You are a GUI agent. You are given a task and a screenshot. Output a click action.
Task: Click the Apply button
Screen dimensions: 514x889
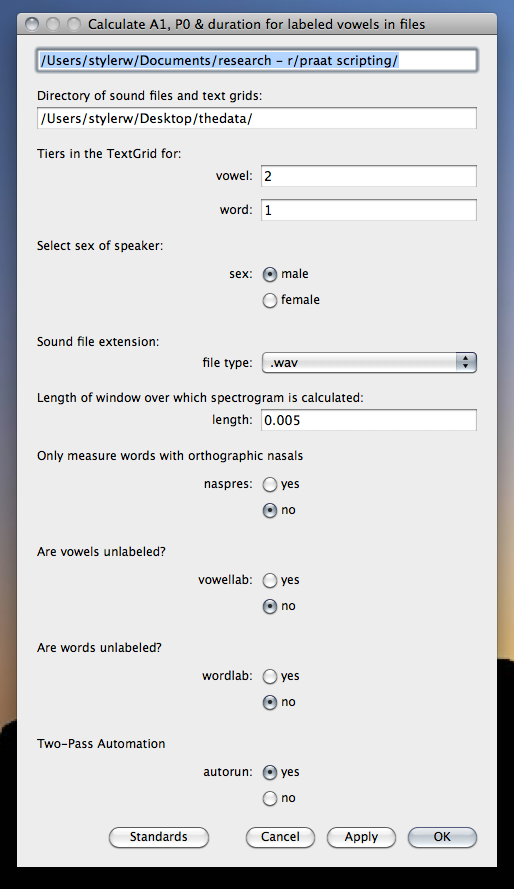pyautogui.click(x=361, y=837)
